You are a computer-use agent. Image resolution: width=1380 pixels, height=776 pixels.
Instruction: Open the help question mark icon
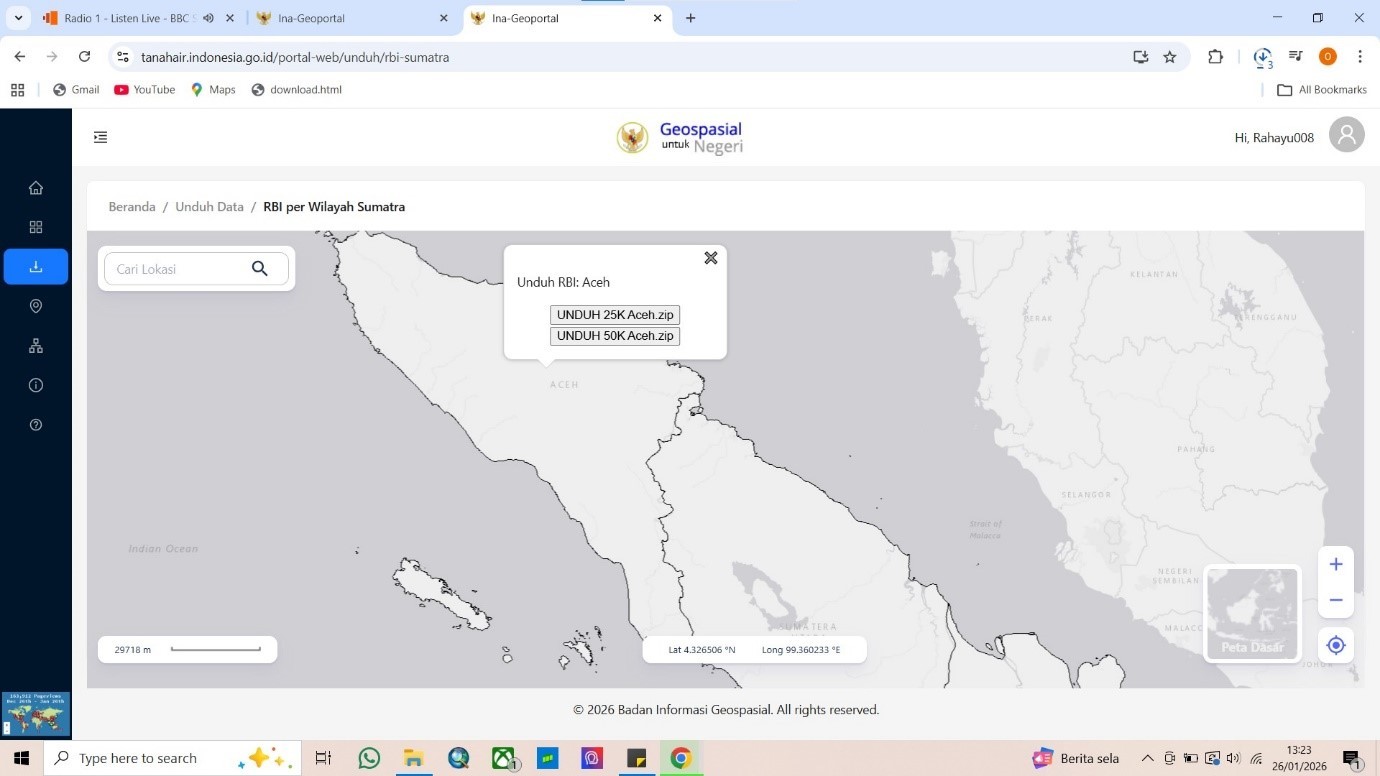[x=36, y=425]
